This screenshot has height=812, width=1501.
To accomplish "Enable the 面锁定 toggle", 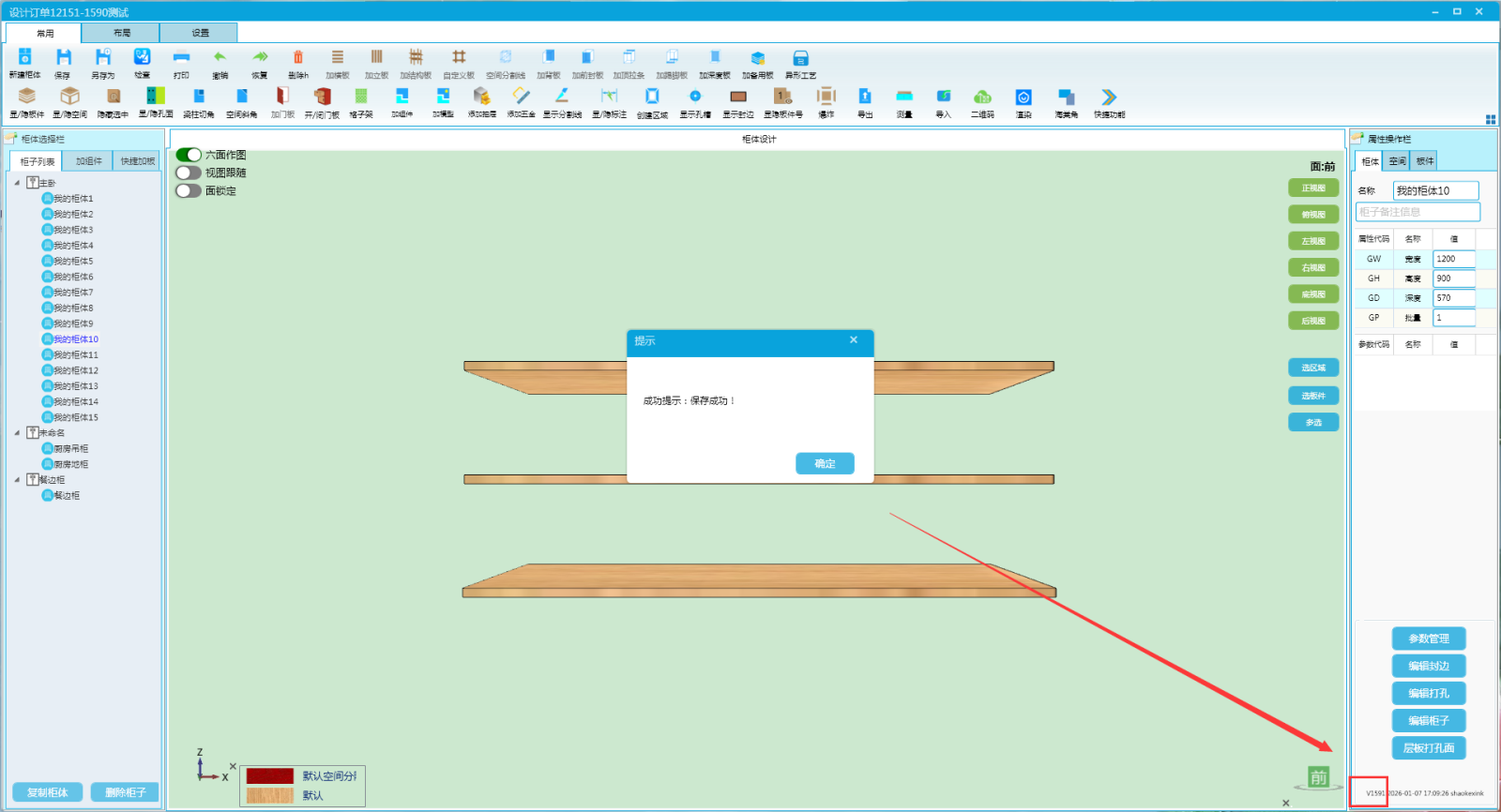I will click(189, 190).
